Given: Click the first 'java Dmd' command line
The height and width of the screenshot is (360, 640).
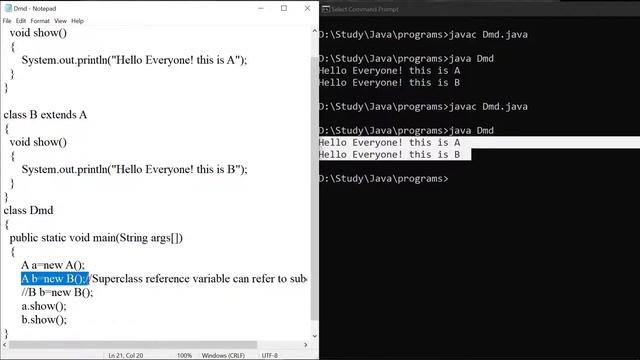Looking at the screenshot, I should (406, 58).
